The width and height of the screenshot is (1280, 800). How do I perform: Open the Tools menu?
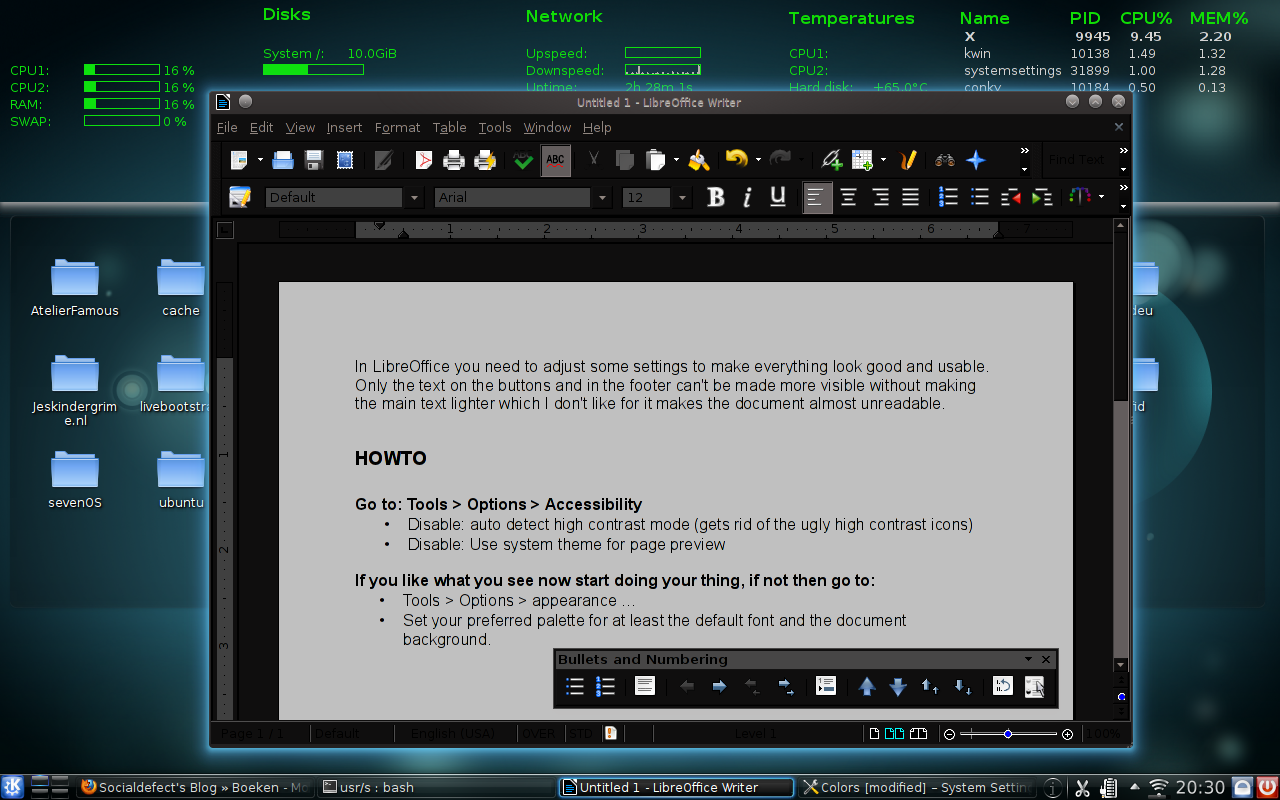pyautogui.click(x=494, y=127)
